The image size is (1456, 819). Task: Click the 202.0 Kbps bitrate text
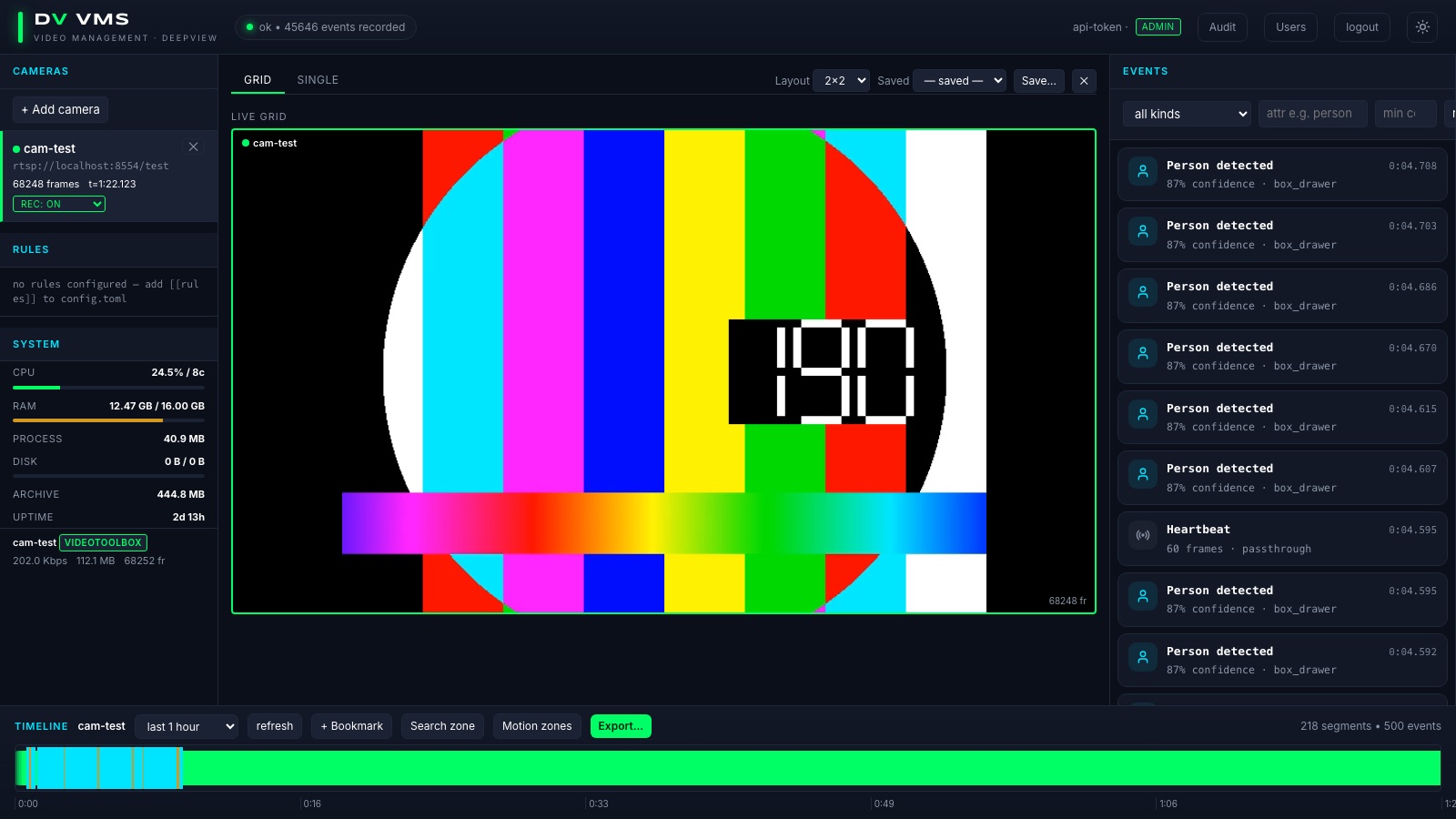point(40,561)
